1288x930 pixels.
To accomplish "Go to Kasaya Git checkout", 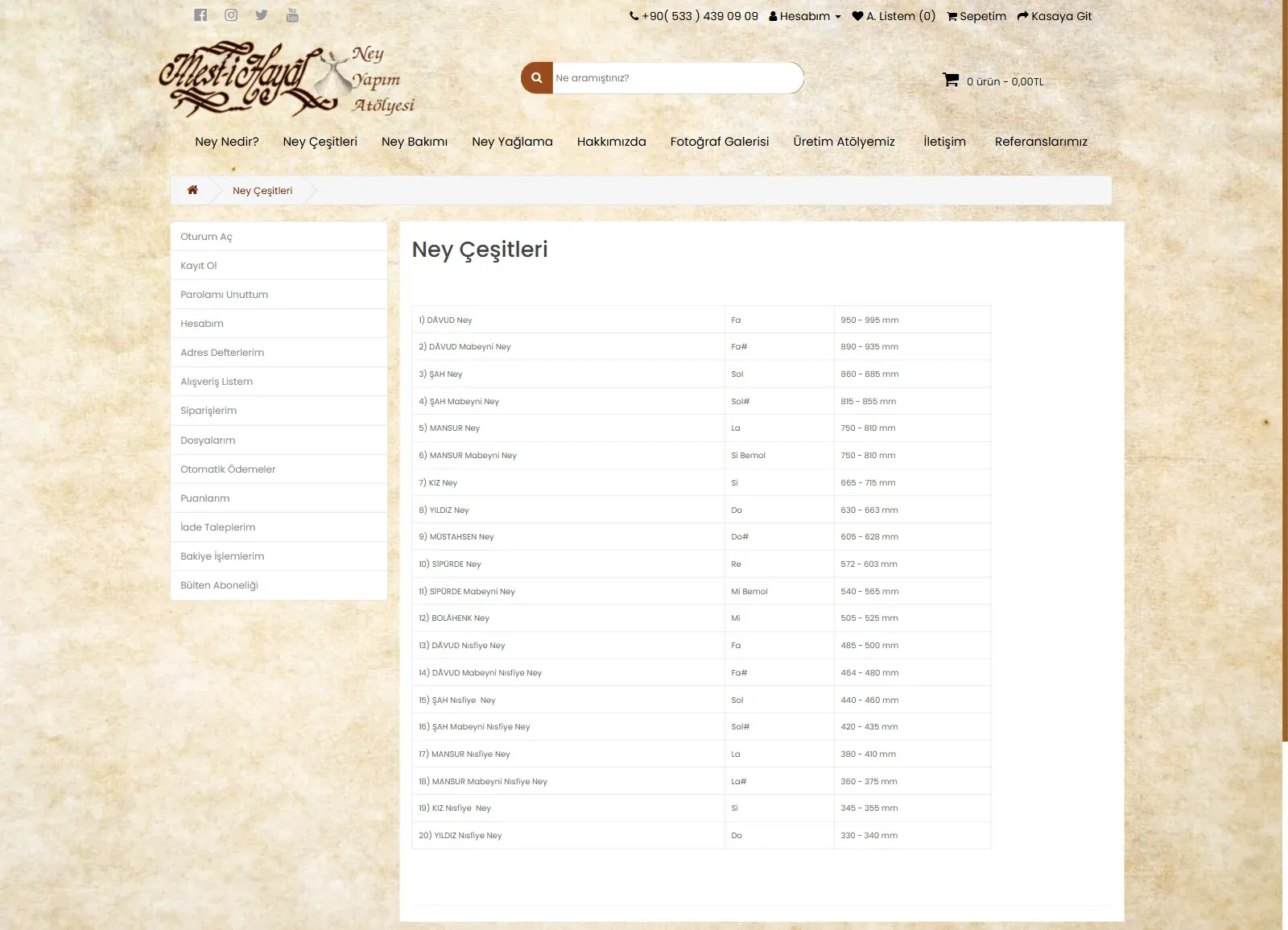I will 1055,16.
